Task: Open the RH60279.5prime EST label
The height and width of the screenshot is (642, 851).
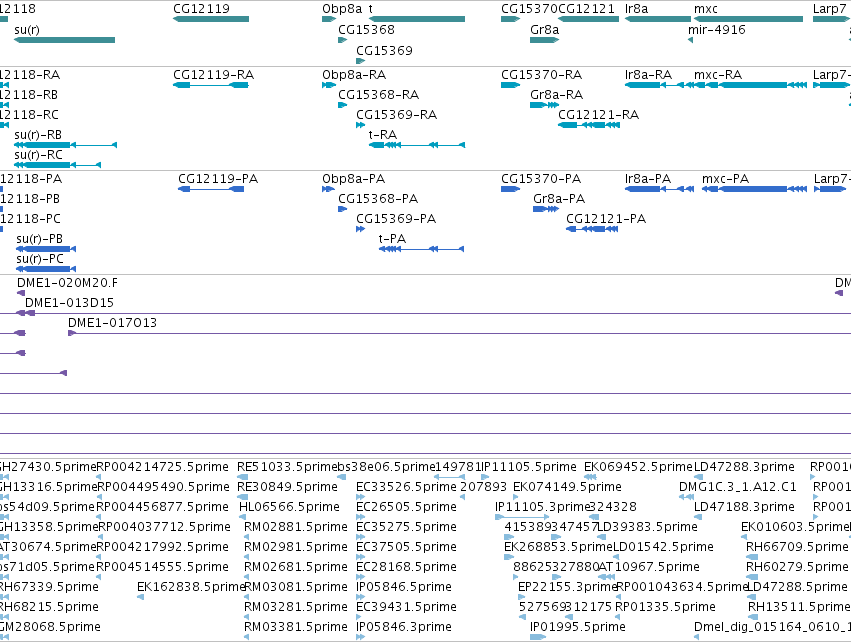Action: coord(797,568)
